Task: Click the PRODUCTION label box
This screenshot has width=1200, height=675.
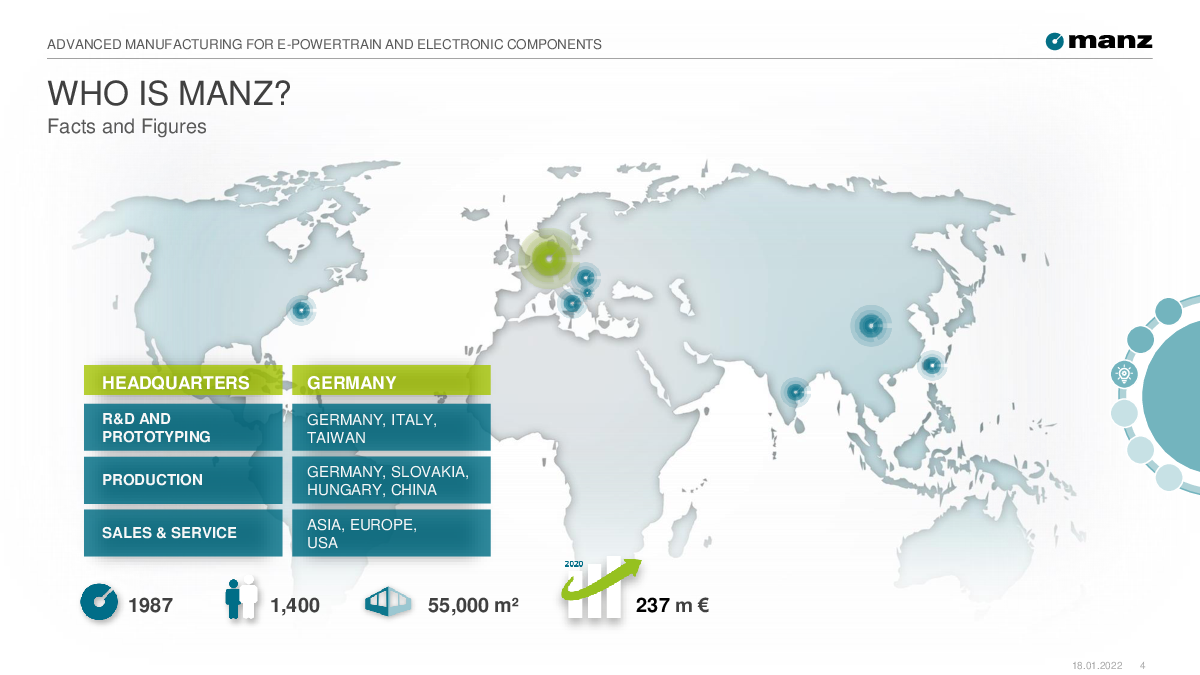Action: coord(183,480)
